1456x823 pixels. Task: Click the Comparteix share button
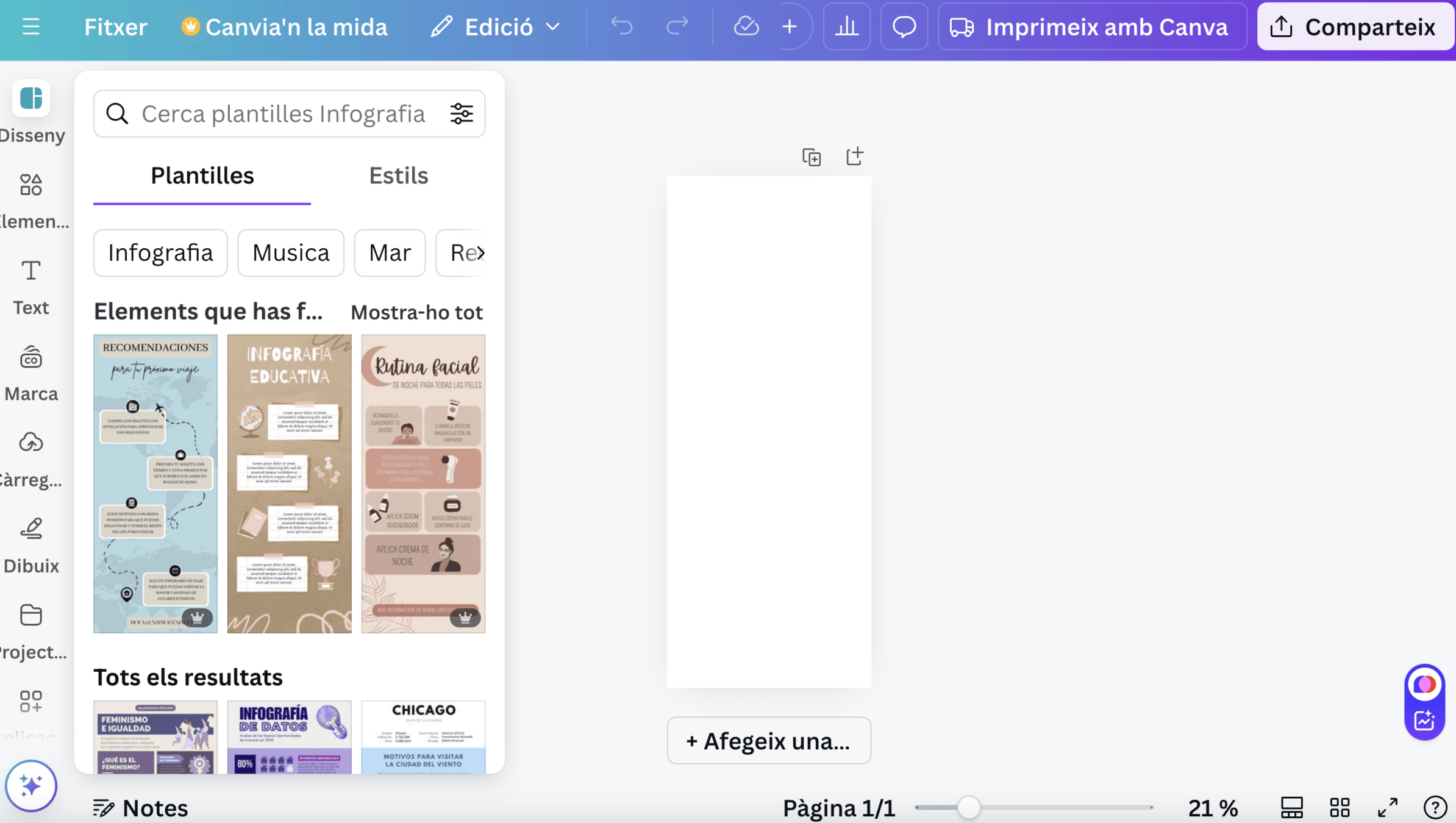point(1354,27)
